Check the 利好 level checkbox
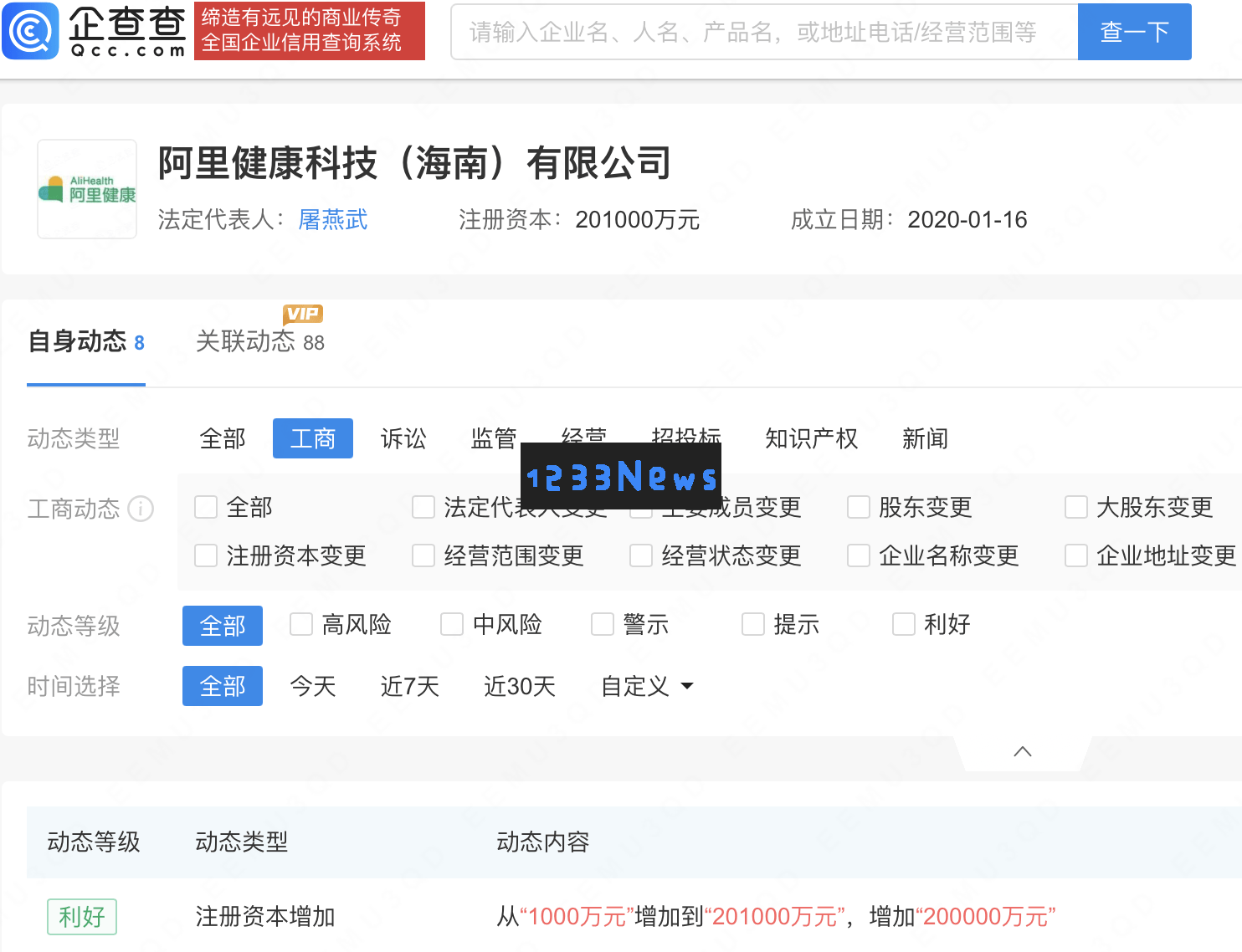1242x952 pixels. (904, 624)
